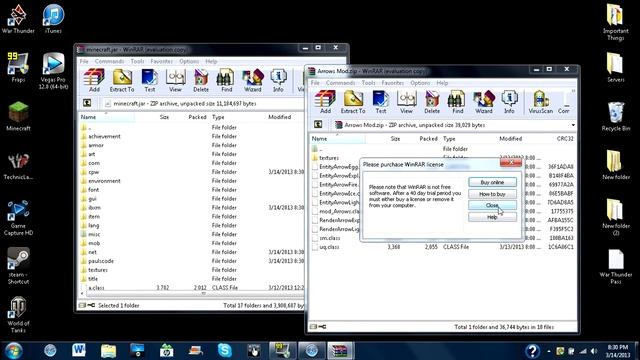Open Windows Start button
This screenshot has height=360, width=640.
tap(13, 351)
